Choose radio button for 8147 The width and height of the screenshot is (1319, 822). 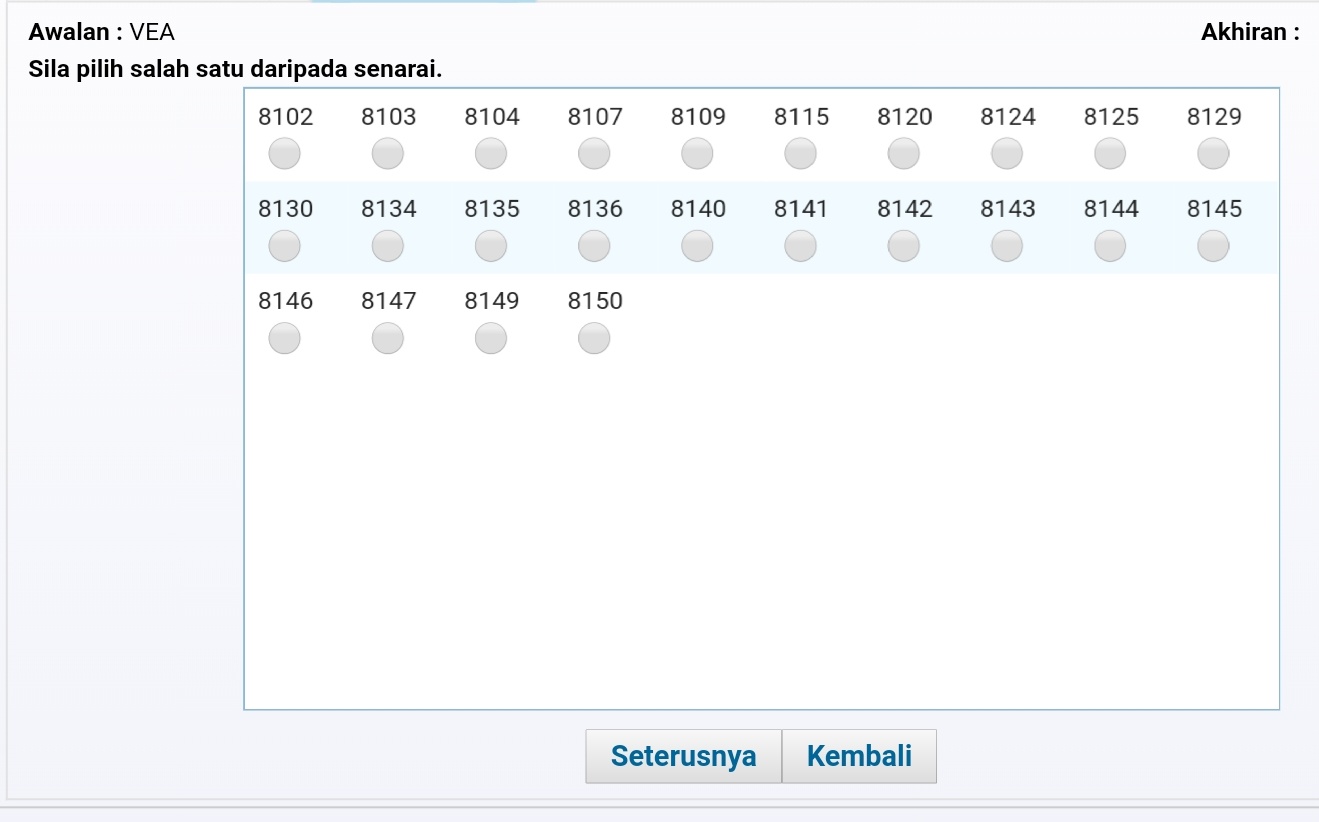[388, 340]
